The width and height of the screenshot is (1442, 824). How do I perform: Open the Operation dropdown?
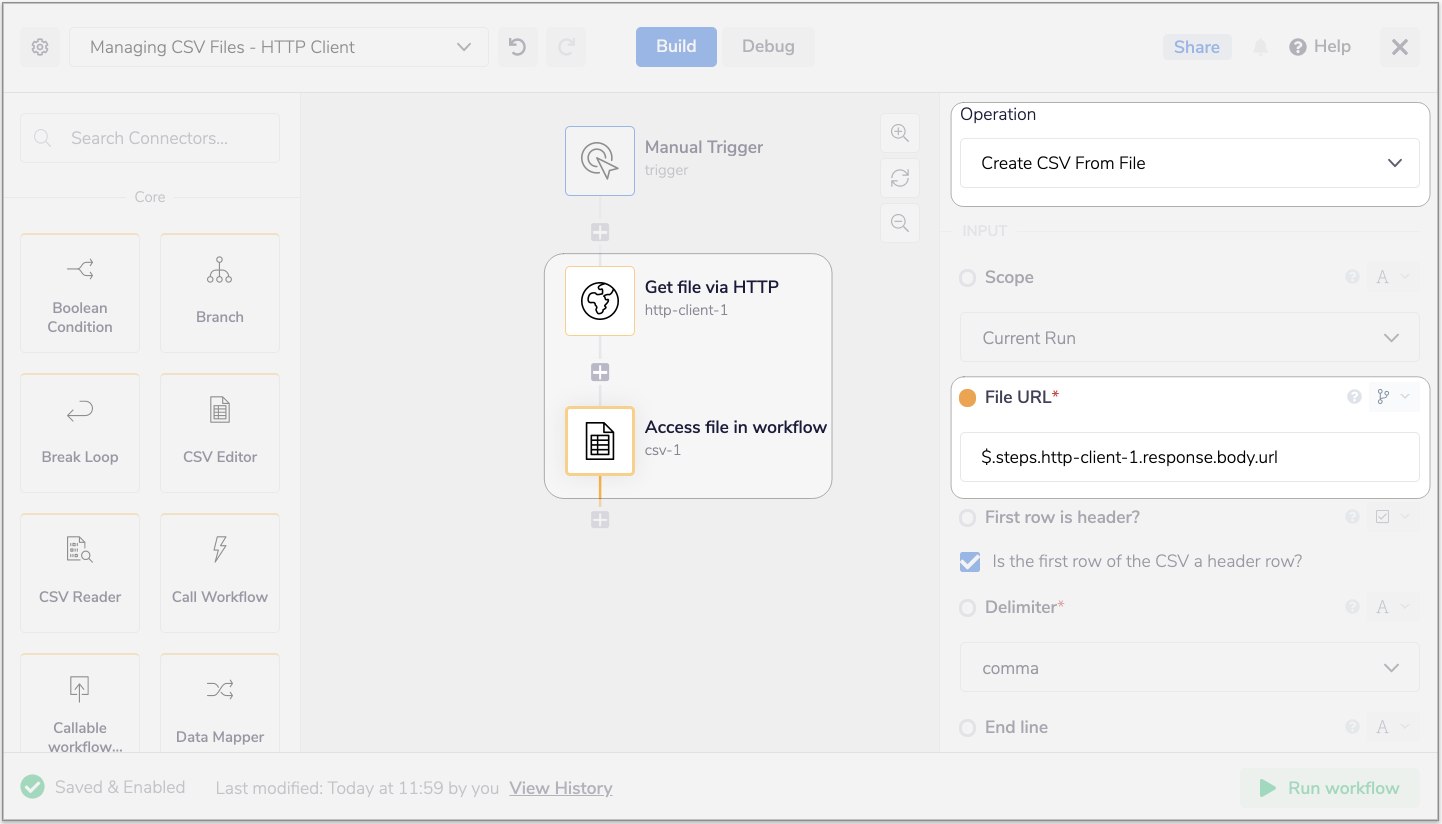1189,163
